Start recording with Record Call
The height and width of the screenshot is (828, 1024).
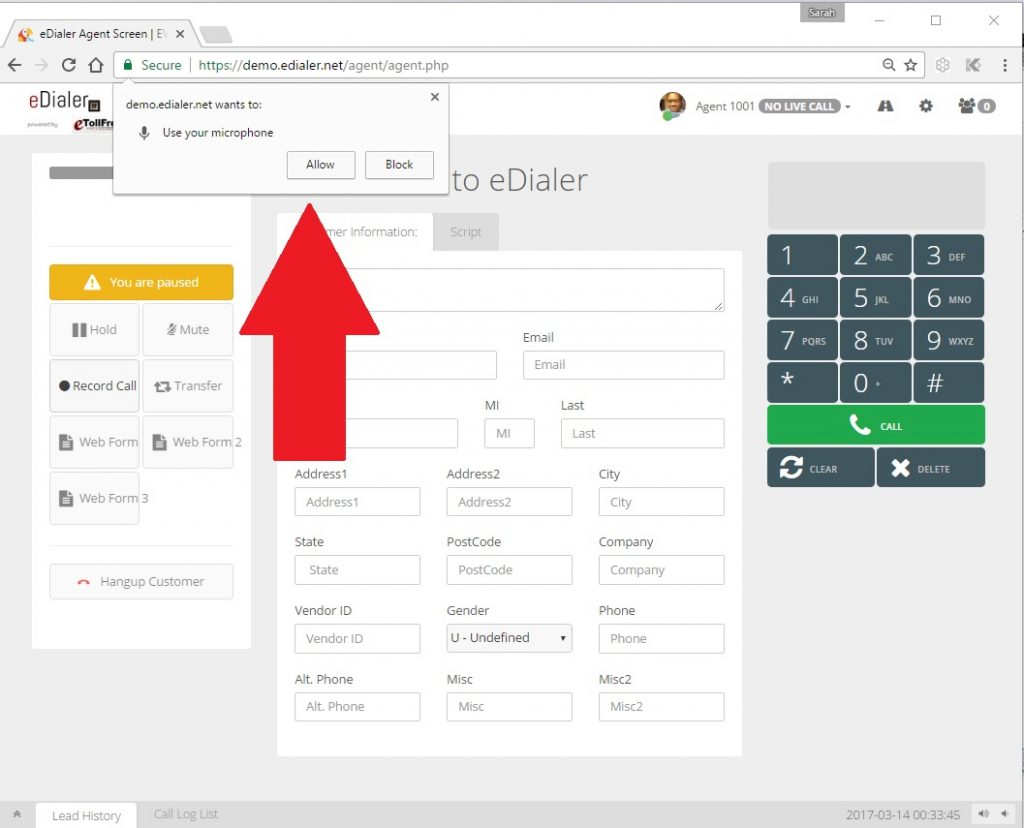click(x=95, y=386)
